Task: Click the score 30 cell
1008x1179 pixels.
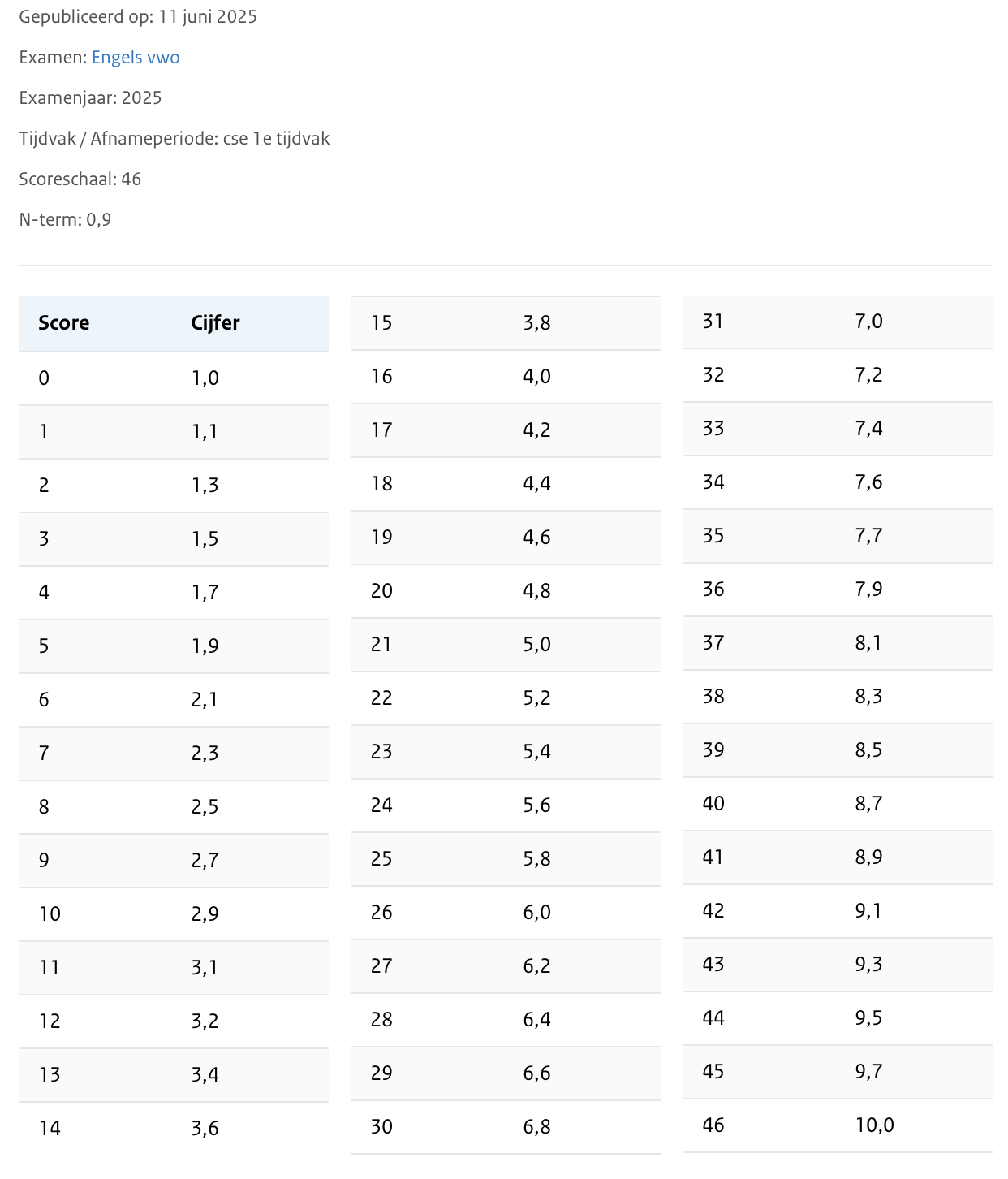Action: (x=381, y=1127)
